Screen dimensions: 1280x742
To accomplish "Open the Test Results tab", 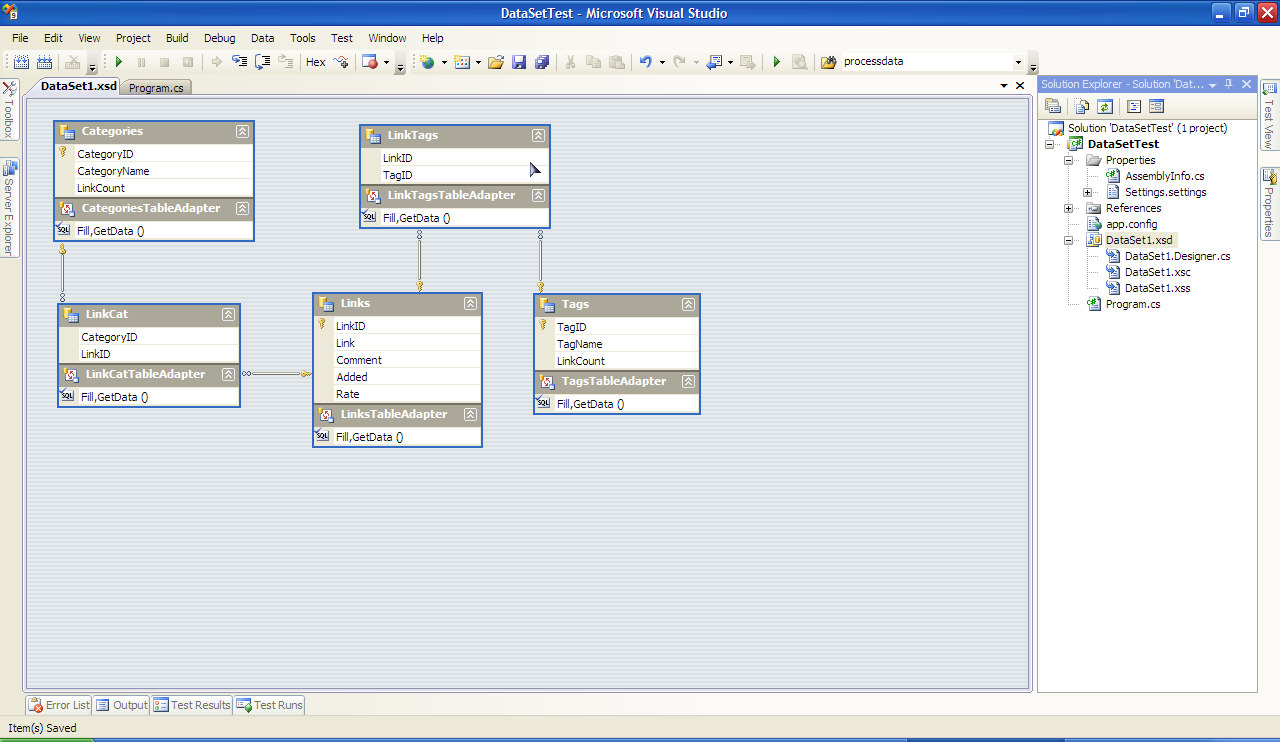I will point(192,705).
